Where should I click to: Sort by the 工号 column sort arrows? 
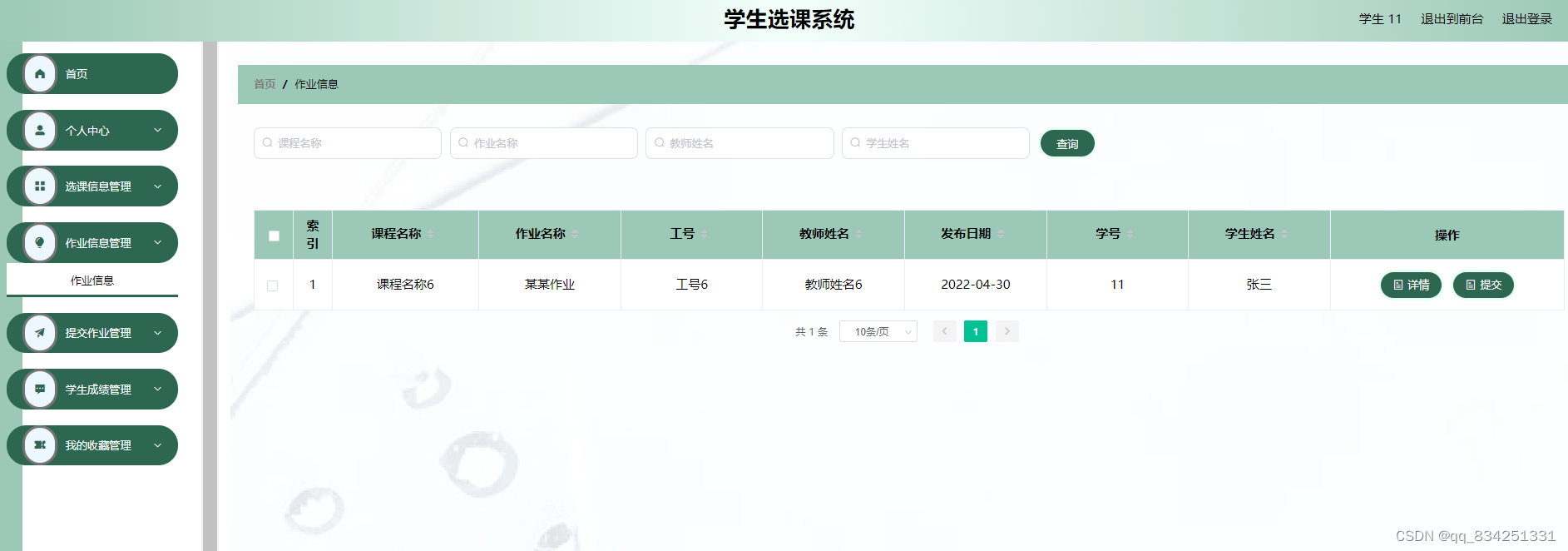point(704,234)
